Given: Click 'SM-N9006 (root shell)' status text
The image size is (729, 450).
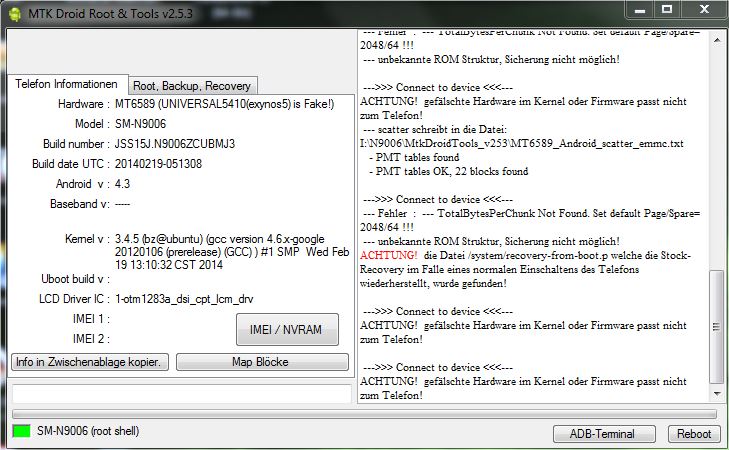Looking at the screenshot, I should 88,431.
